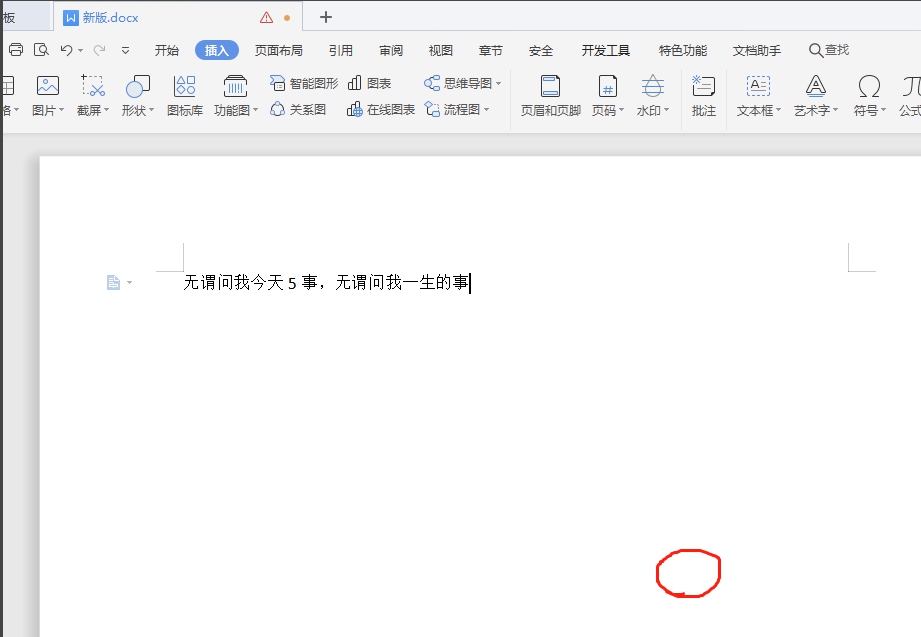Viewport: 921px width, 637px height.
Task: Click the 图片 (Picture) insert icon
Action: [x=47, y=87]
